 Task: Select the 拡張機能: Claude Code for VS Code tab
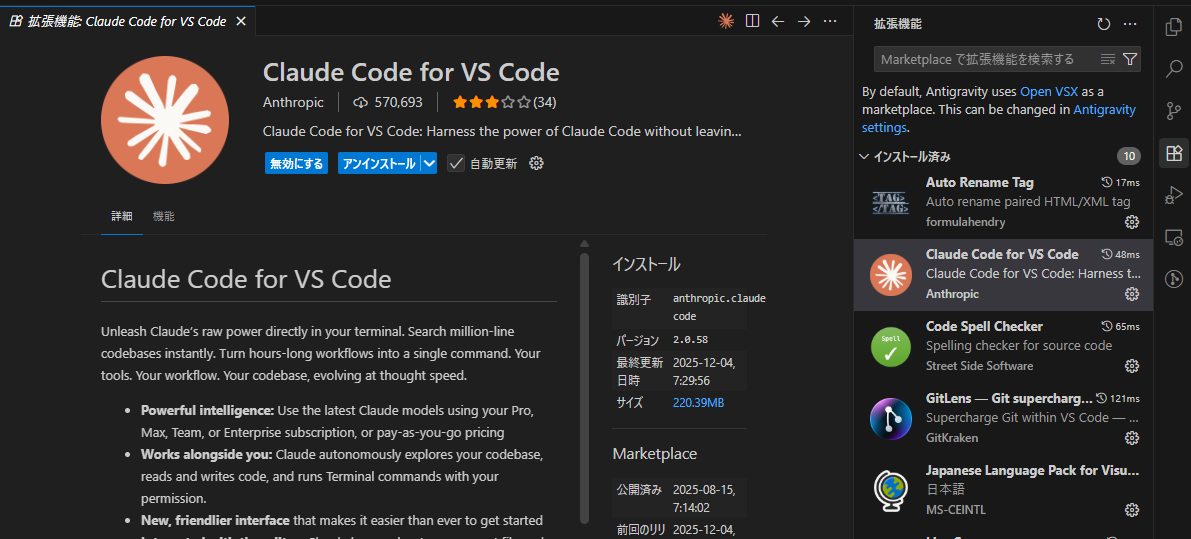(x=128, y=21)
